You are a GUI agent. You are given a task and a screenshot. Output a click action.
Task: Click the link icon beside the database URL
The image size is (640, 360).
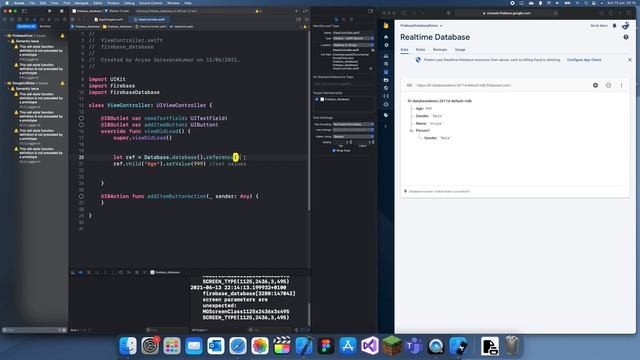pos(409,85)
